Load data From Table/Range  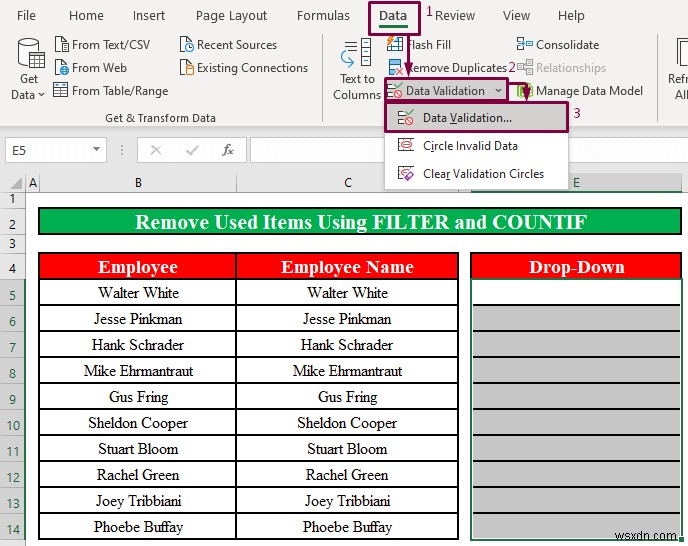point(111,91)
